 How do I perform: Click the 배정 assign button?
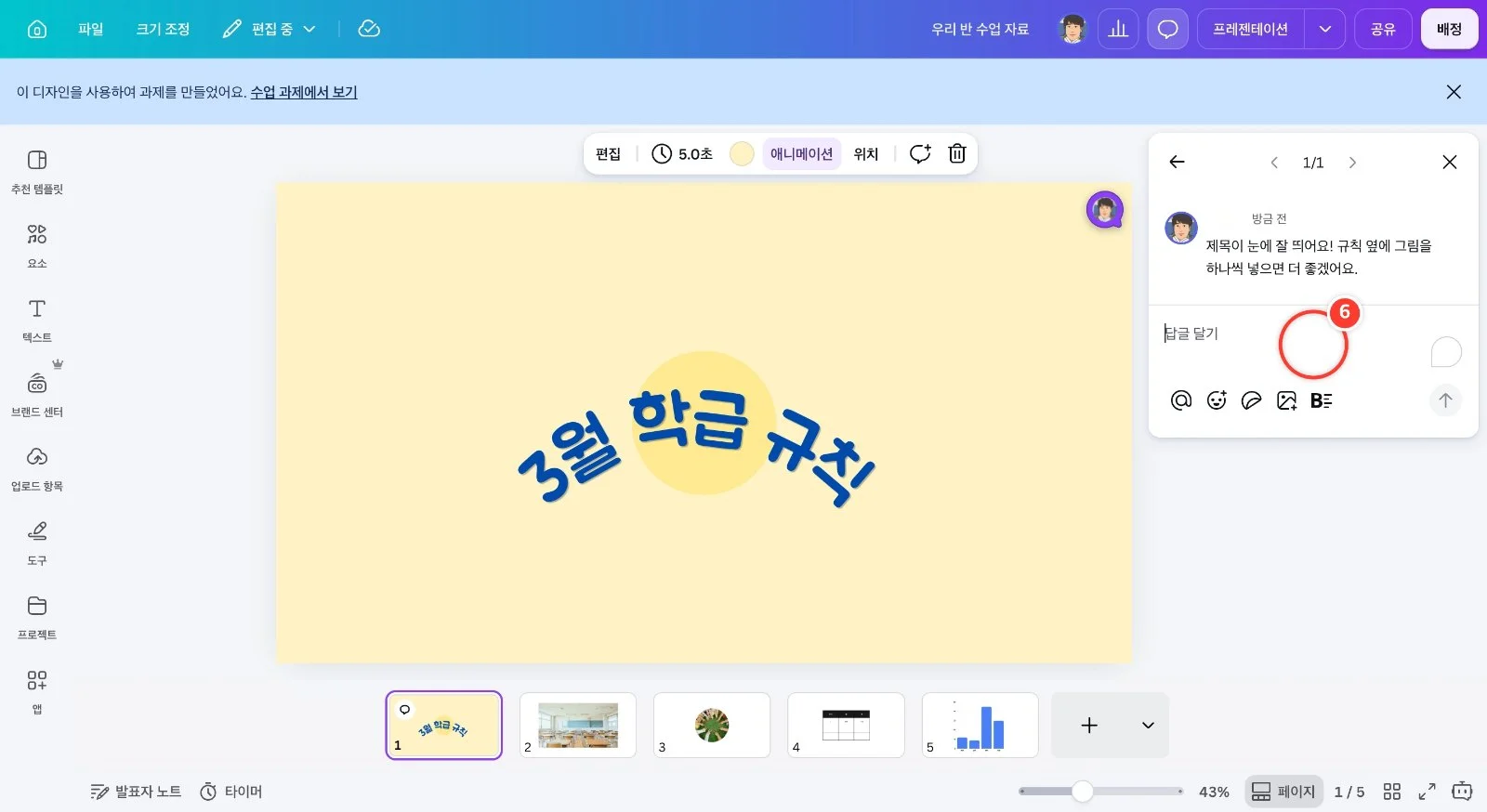[x=1449, y=29]
